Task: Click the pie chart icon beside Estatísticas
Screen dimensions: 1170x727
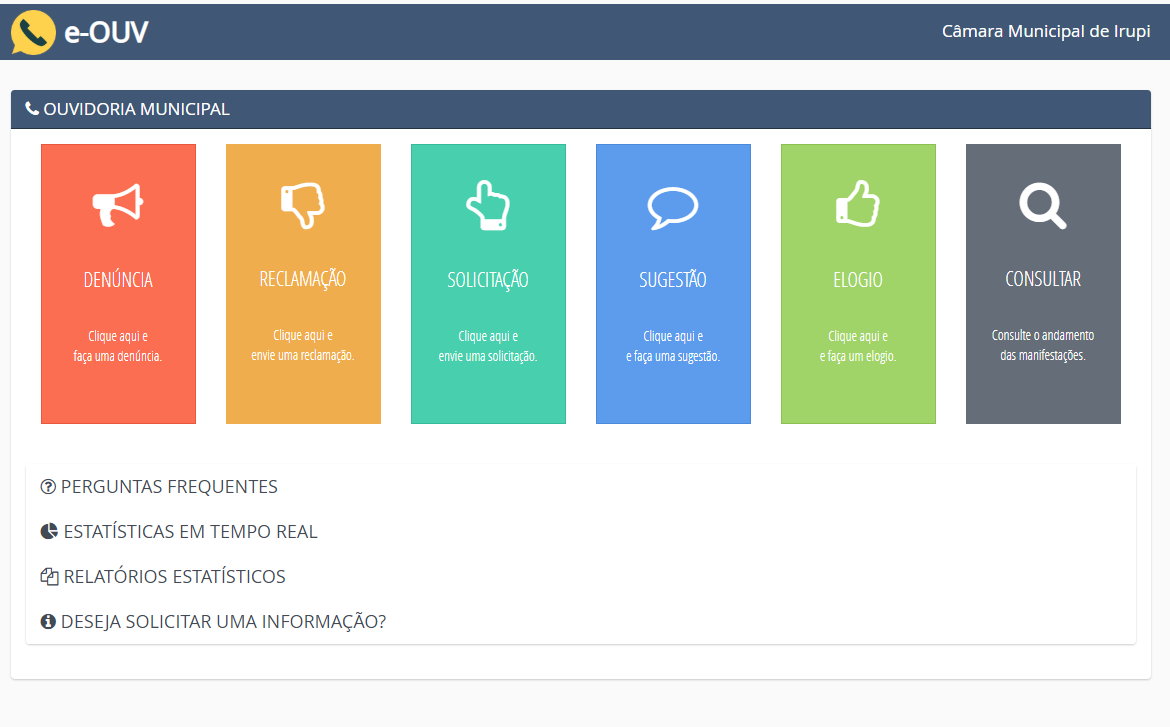Action: (49, 532)
